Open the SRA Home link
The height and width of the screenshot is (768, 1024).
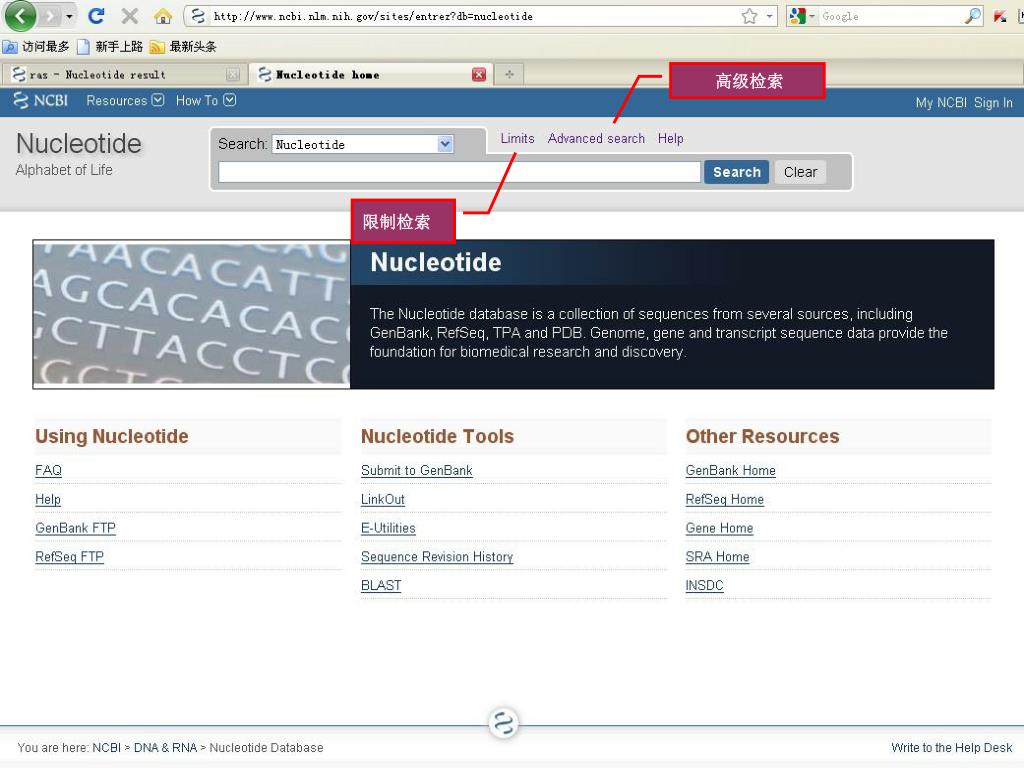(717, 556)
